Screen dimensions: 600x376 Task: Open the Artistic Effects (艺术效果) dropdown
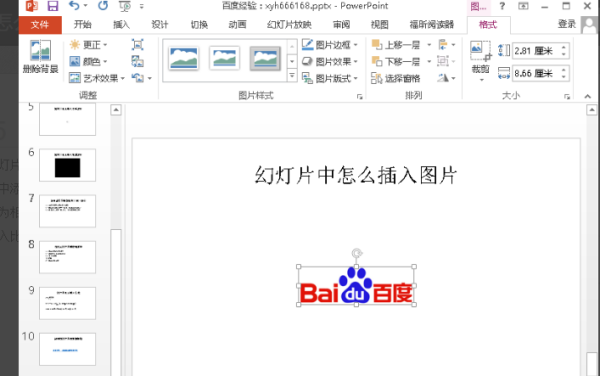click(97, 78)
